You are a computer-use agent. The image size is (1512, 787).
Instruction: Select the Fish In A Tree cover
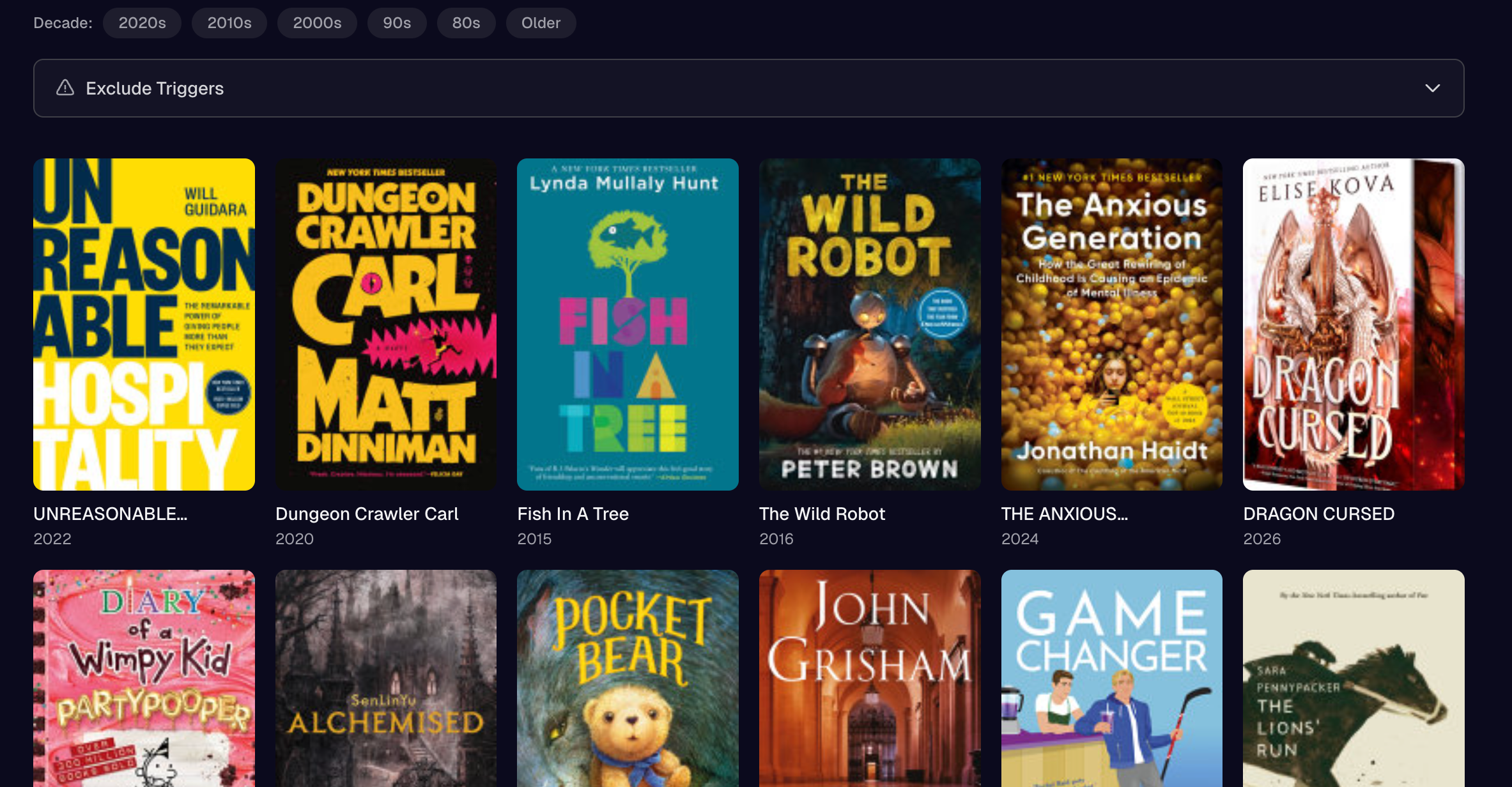[628, 324]
